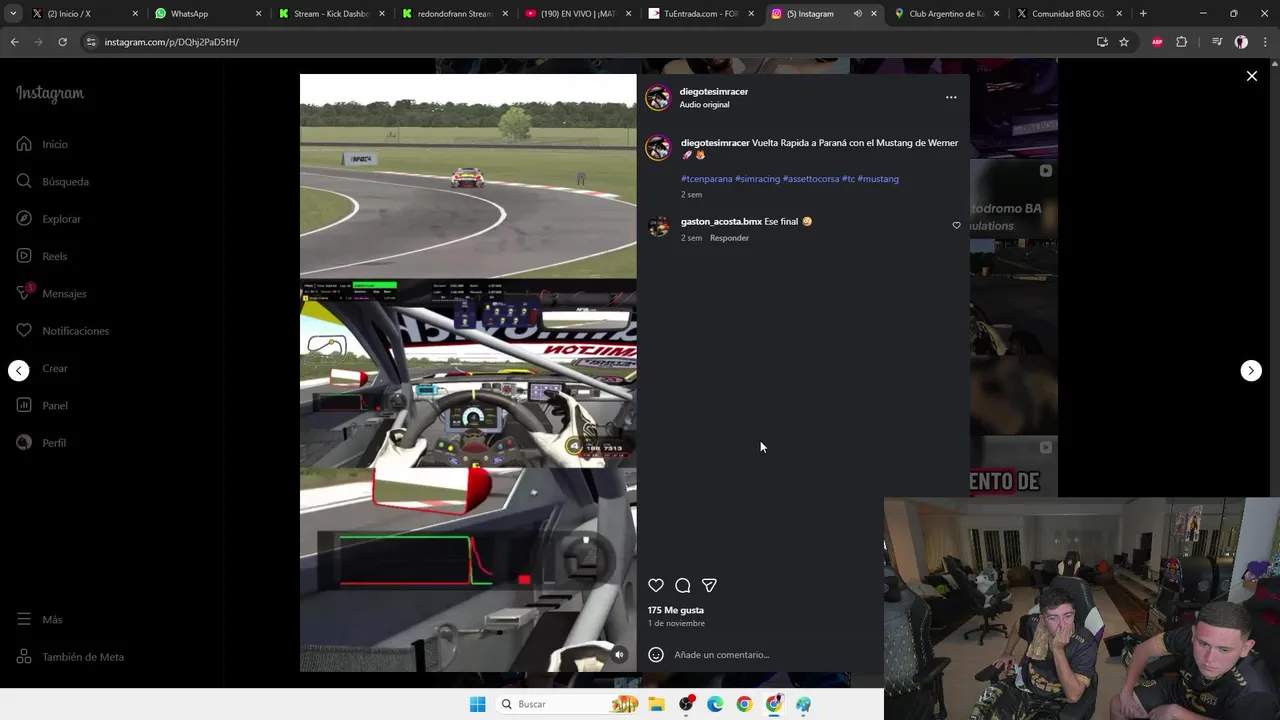Switch to Stream - Kick Dashboard tab
This screenshot has height=720, width=1280.
[331, 14]
